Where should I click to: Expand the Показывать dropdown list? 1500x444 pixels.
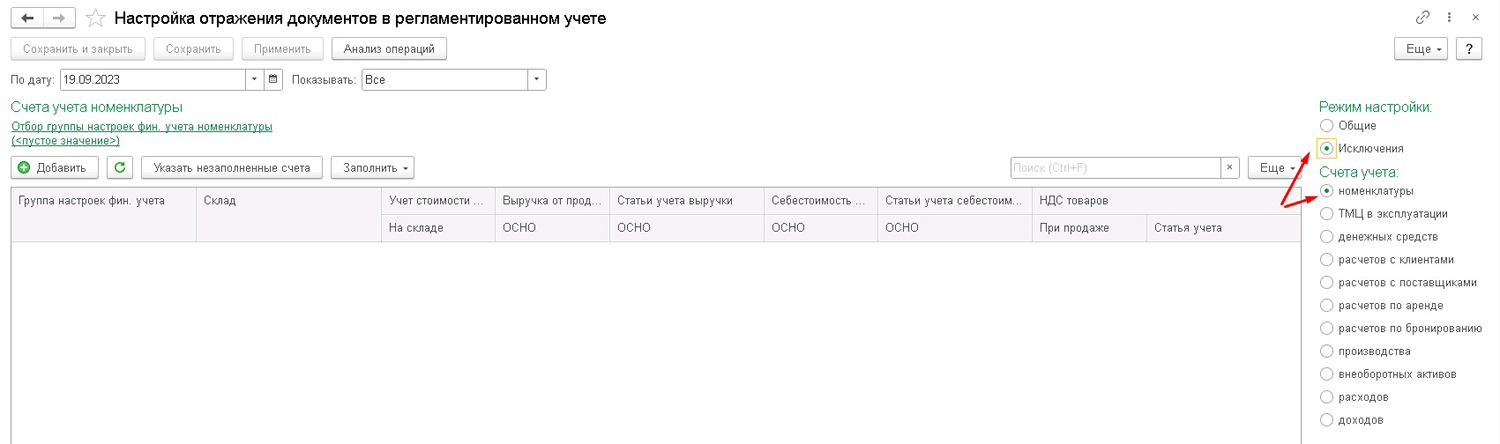tap(537, 79)
